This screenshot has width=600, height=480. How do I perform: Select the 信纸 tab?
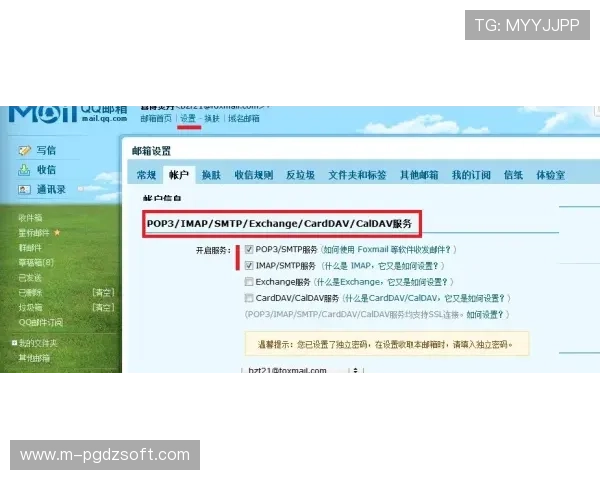click(513, 175)
